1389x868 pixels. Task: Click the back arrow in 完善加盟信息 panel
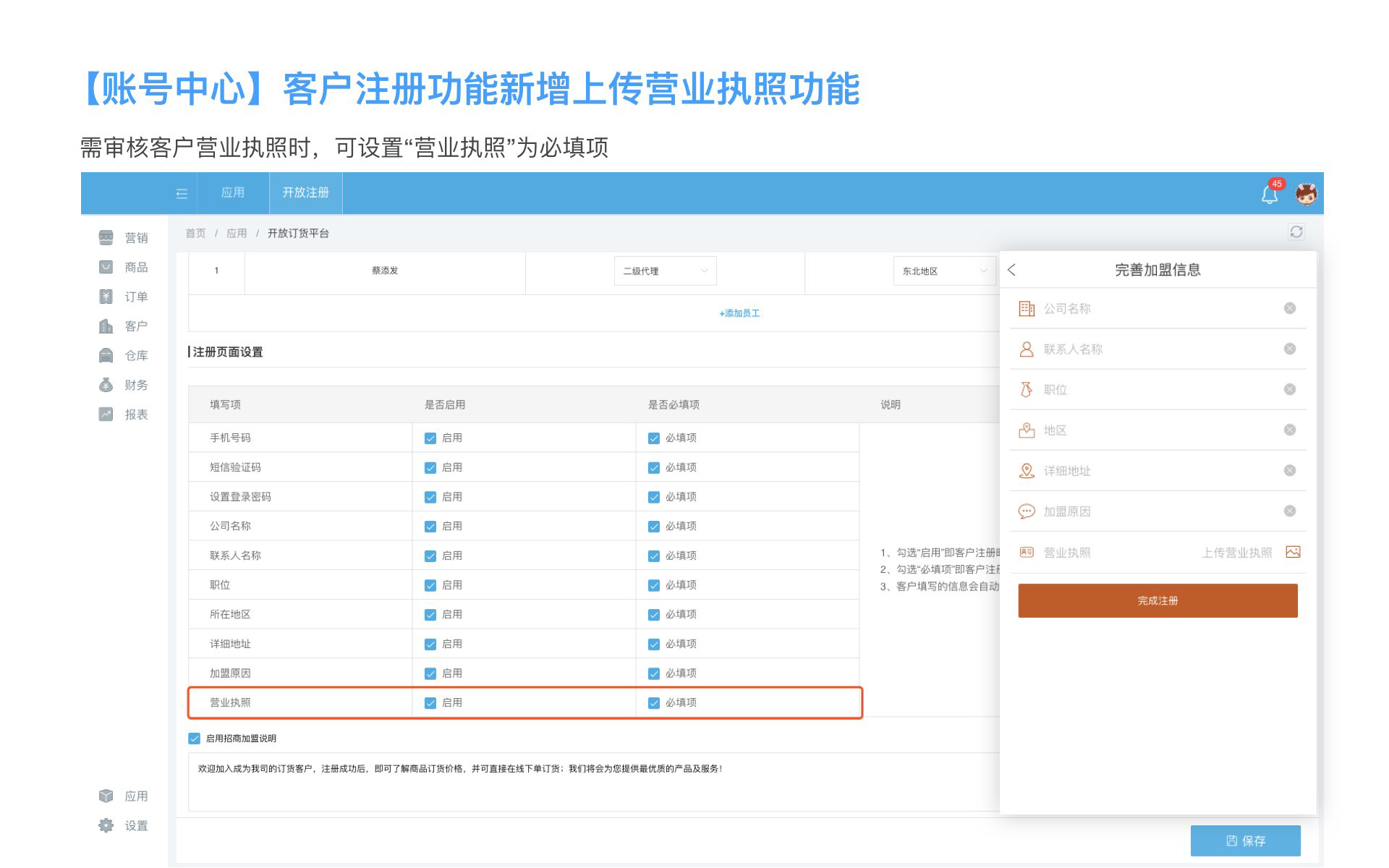tap(1012, 270)
